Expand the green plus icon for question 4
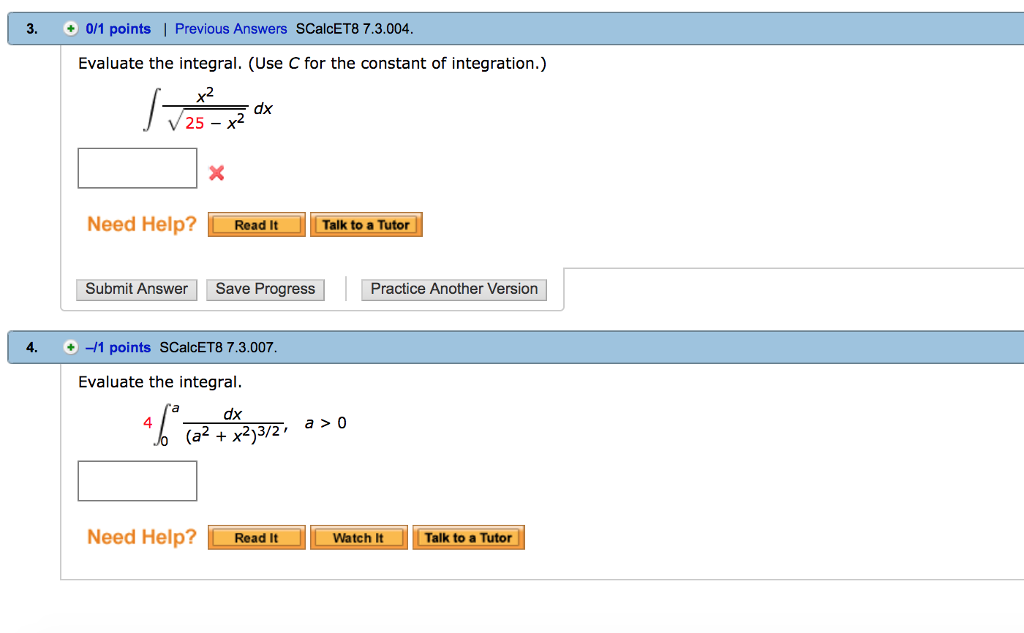1024x633 pixels. pos(70,347)
